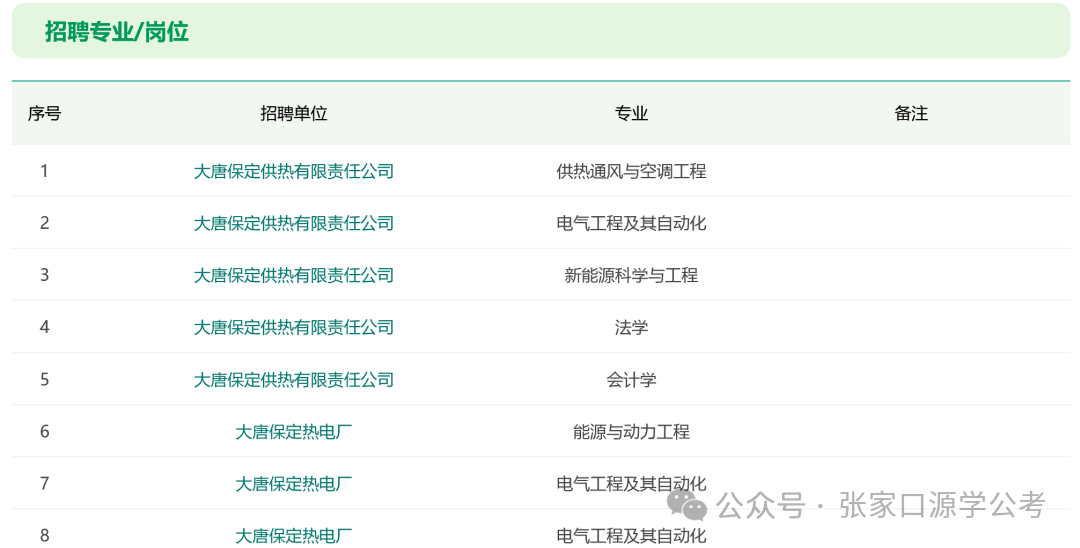Select the 专业 column header

(631, 114)
